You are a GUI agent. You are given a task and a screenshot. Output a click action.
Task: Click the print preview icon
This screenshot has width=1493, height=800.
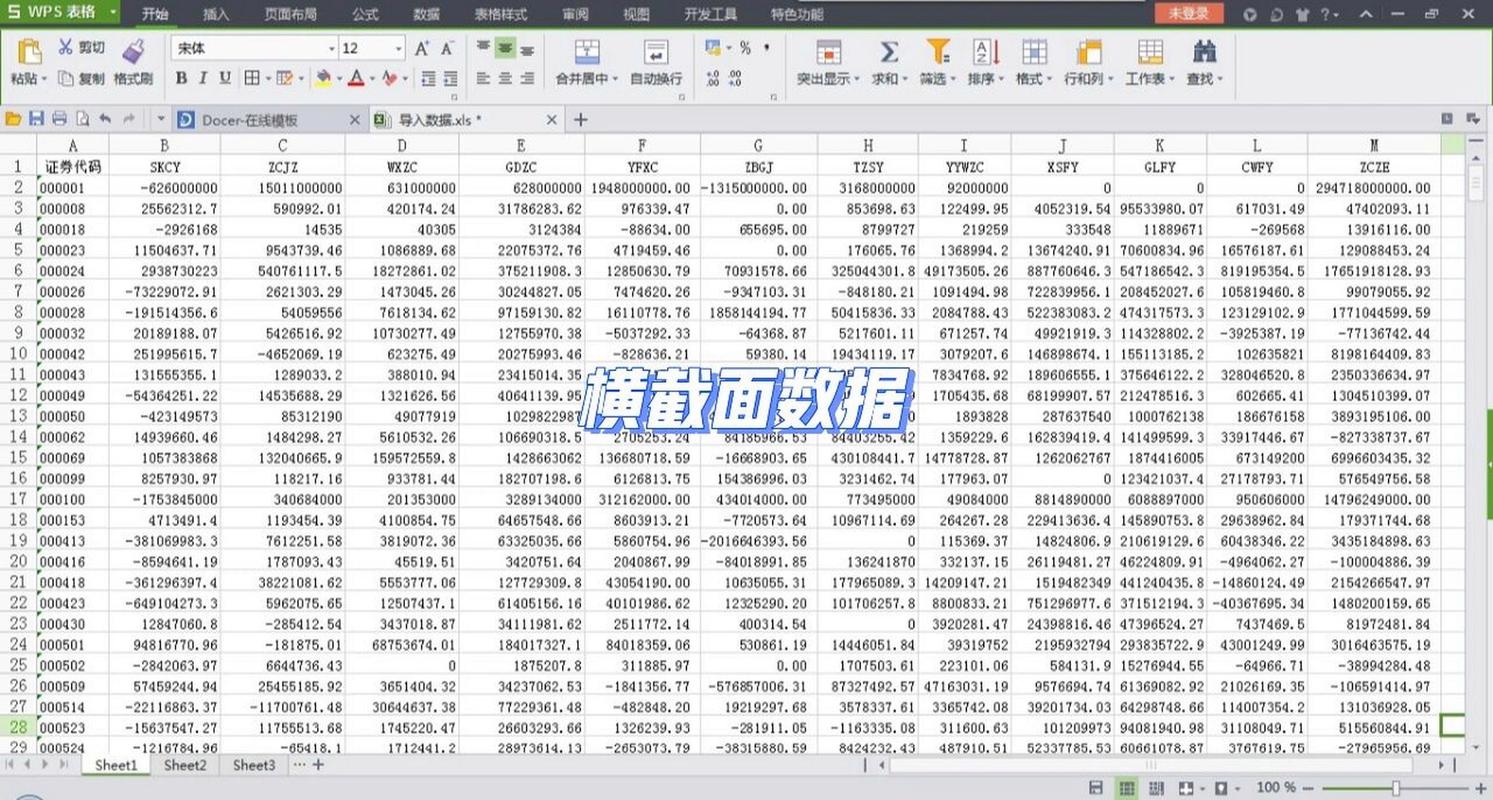click(x=82, y=119)
